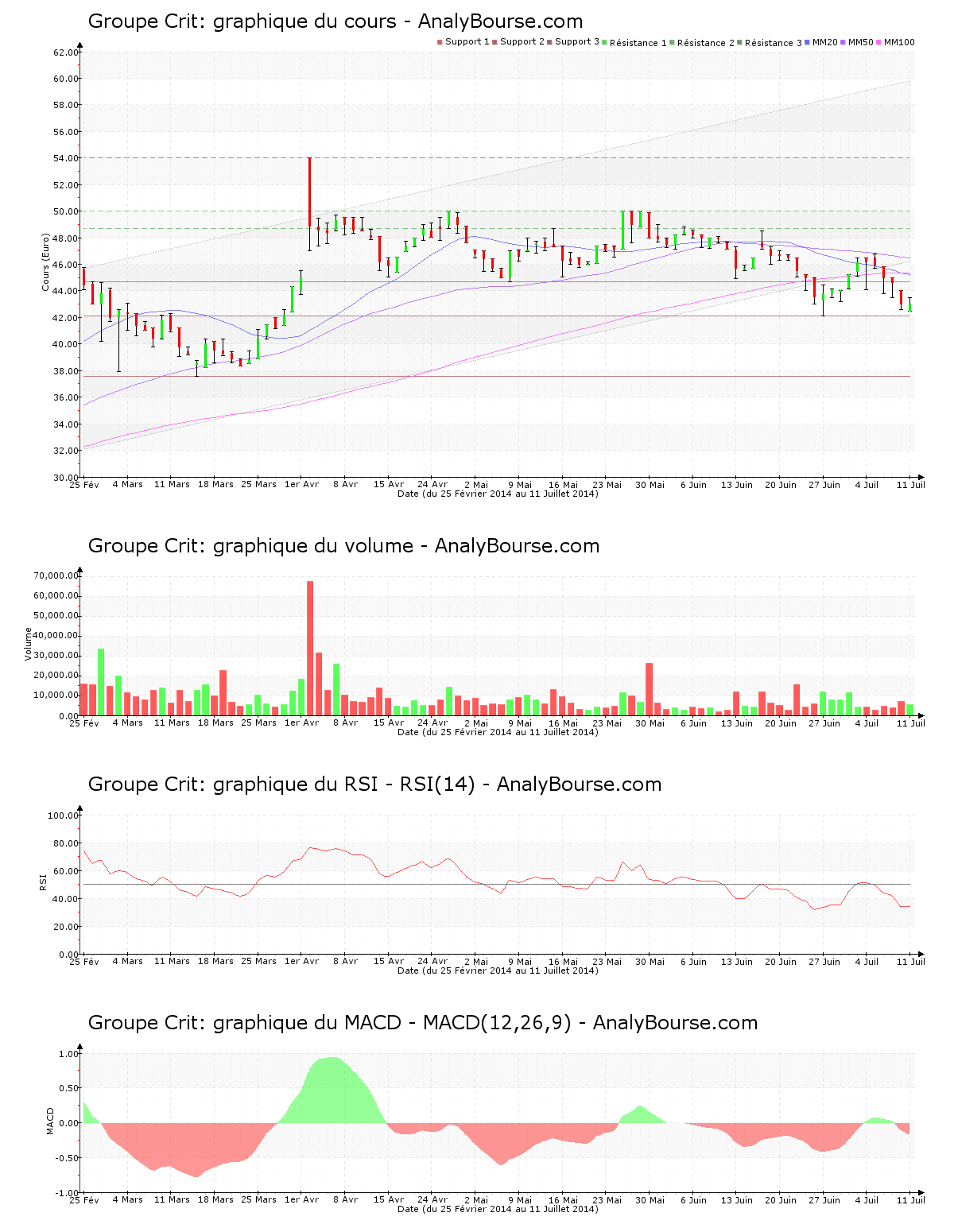Select the 'Support 3' legend label
The width and height of the screenshot is (954, 1232).
[577, 42]
